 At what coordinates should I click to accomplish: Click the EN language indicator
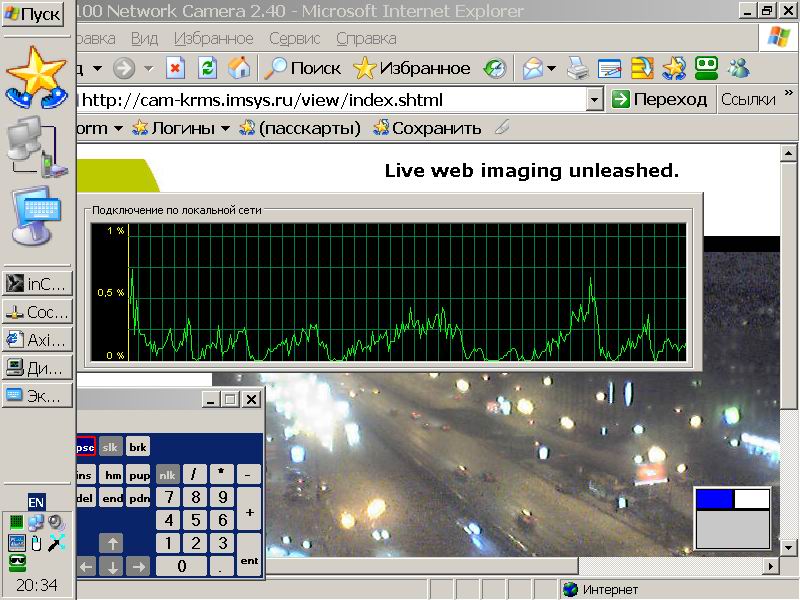pyautogui.click(x=36, y=501)
